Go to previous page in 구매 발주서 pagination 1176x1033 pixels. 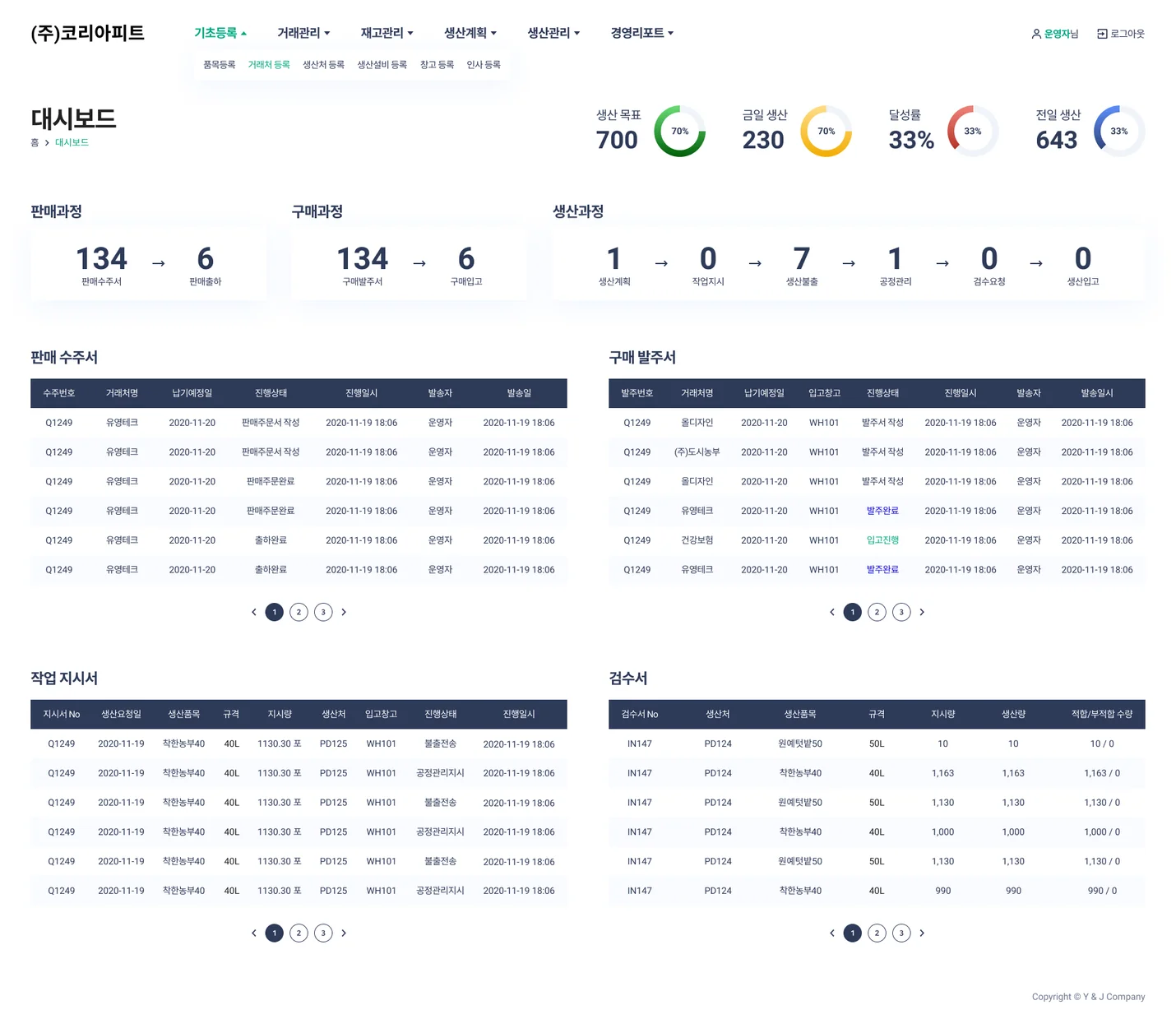[x=831, y=612]
